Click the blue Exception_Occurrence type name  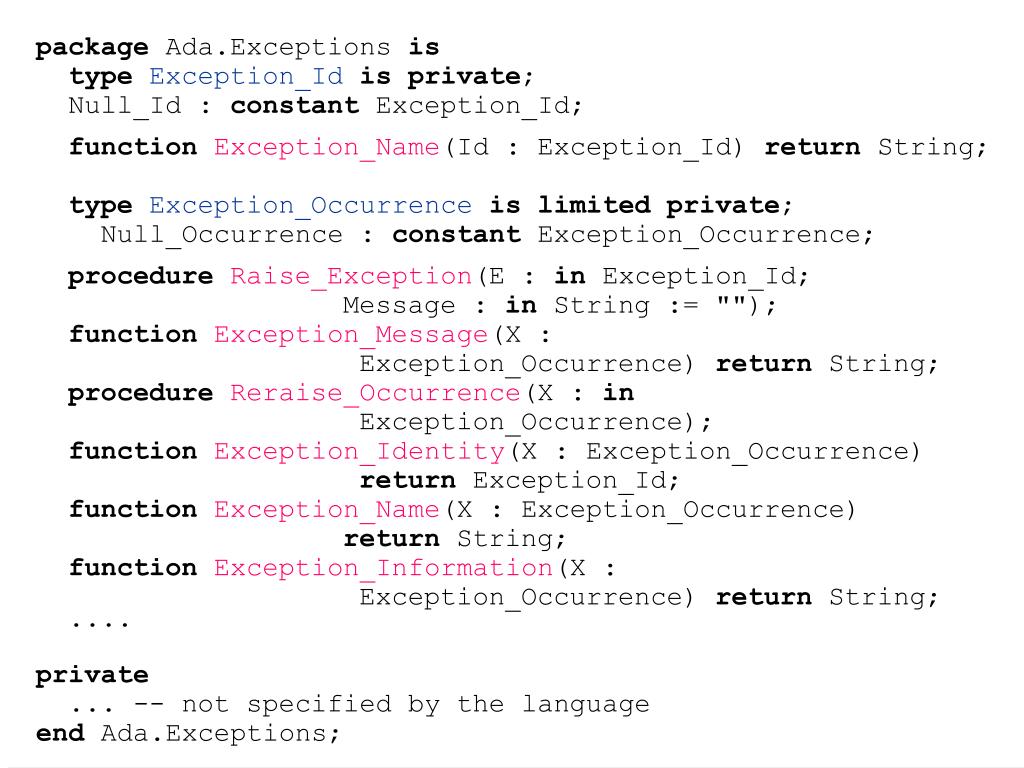pyautogui.click(x=310, y=206)
